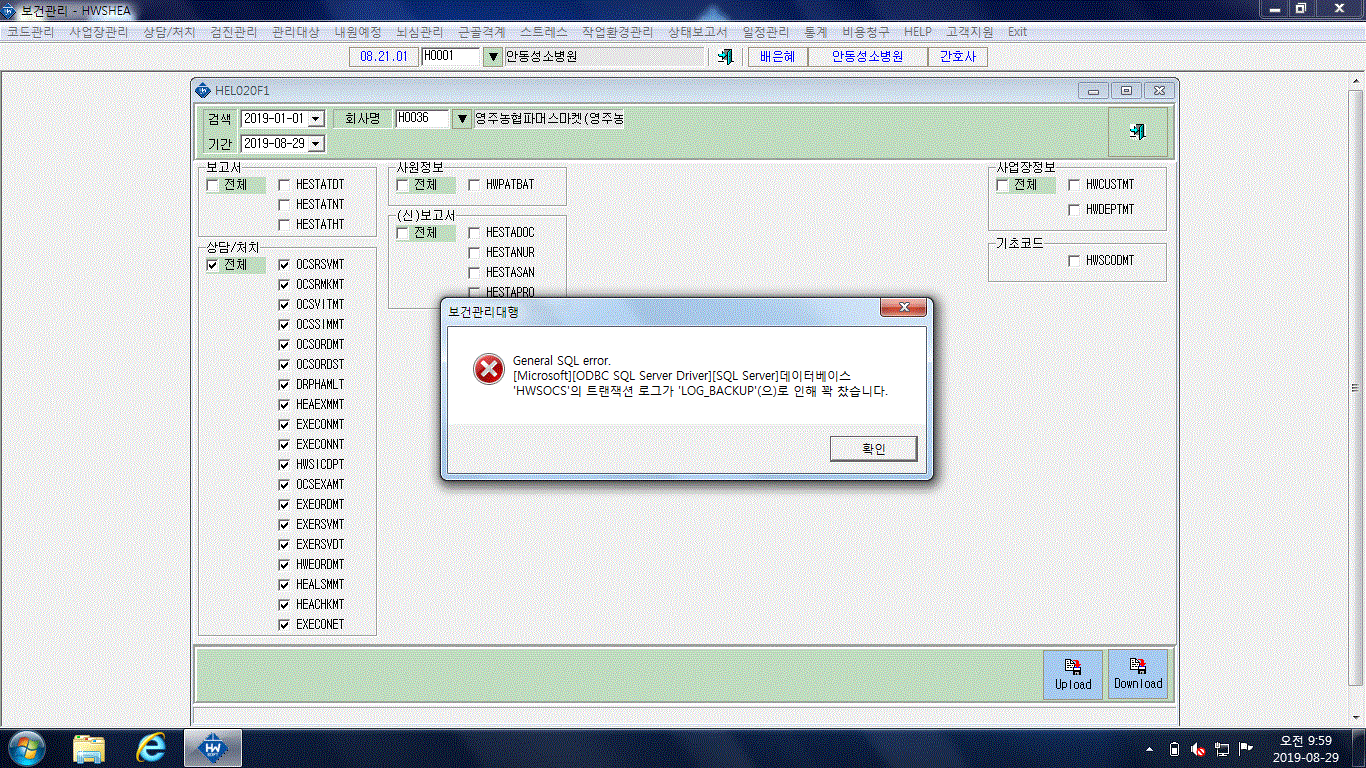This screenshot has height=768, width=1366.
Task: Open the file explorer taskbar icon
Action: tap(89, 747)
